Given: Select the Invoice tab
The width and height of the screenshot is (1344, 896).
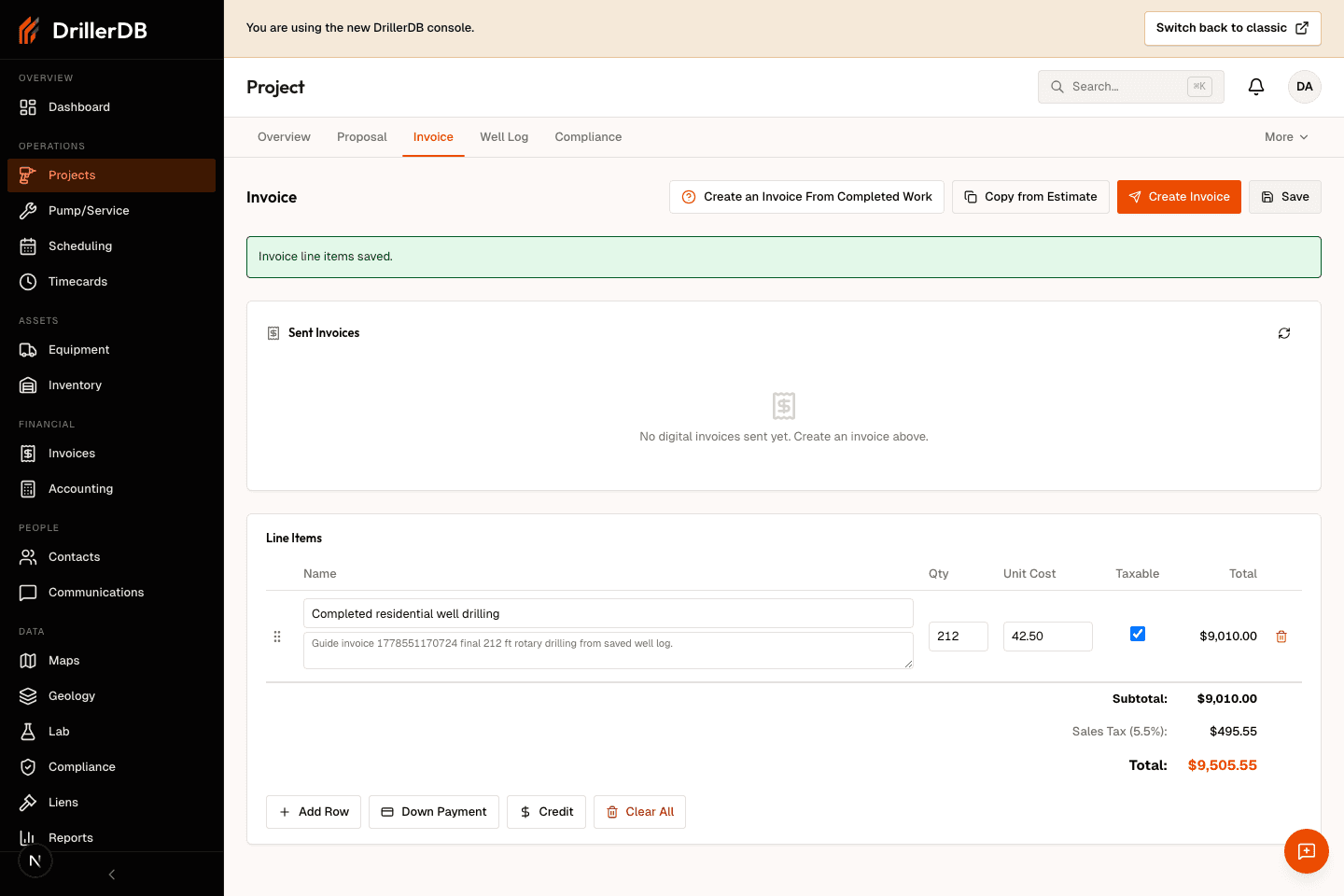Looking at the screenshot, I should pos(433,137).
